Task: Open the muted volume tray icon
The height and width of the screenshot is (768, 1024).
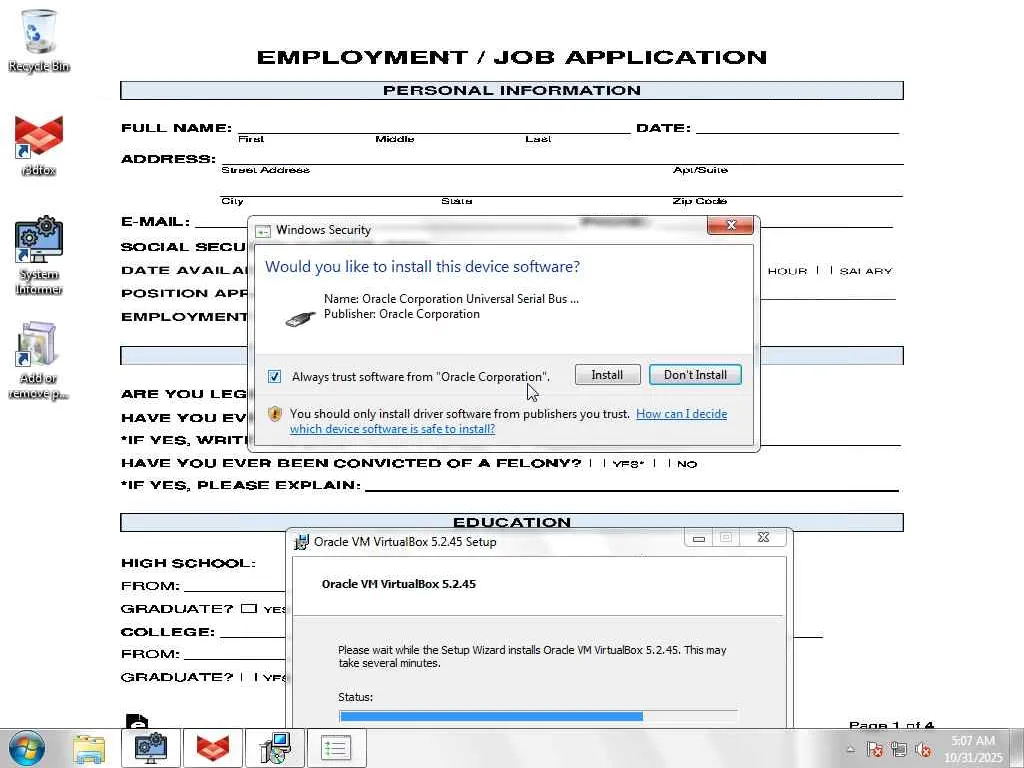Action: coord(923,750)
